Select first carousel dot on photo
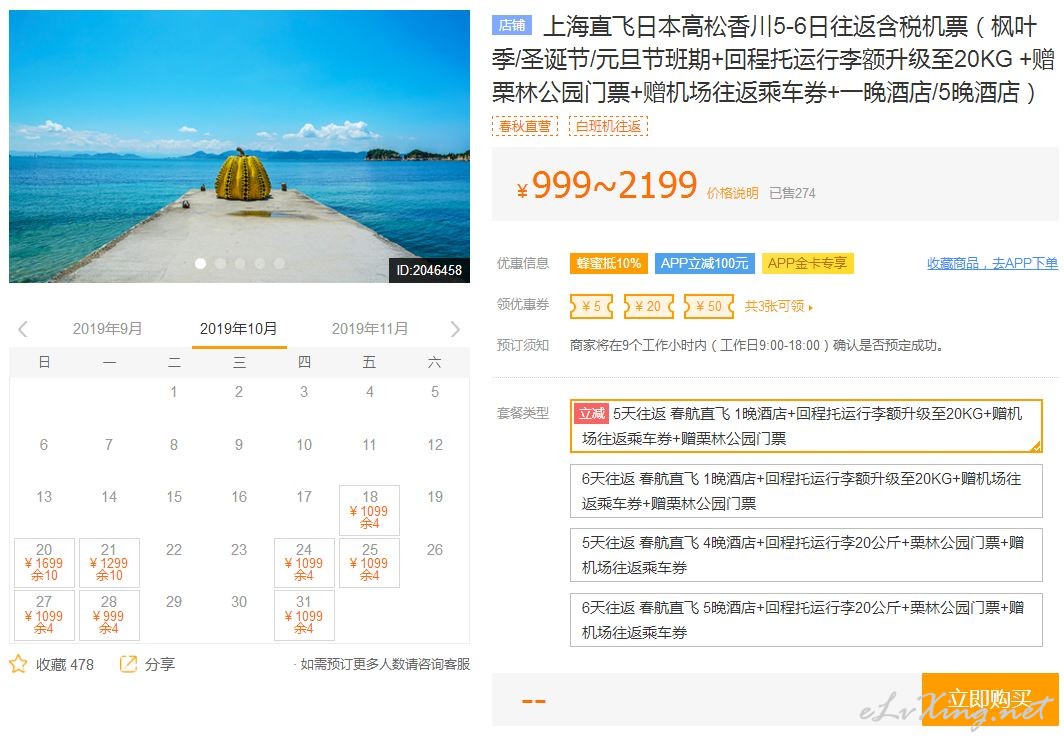This screenshot has height=744, width=1064. 200,263
